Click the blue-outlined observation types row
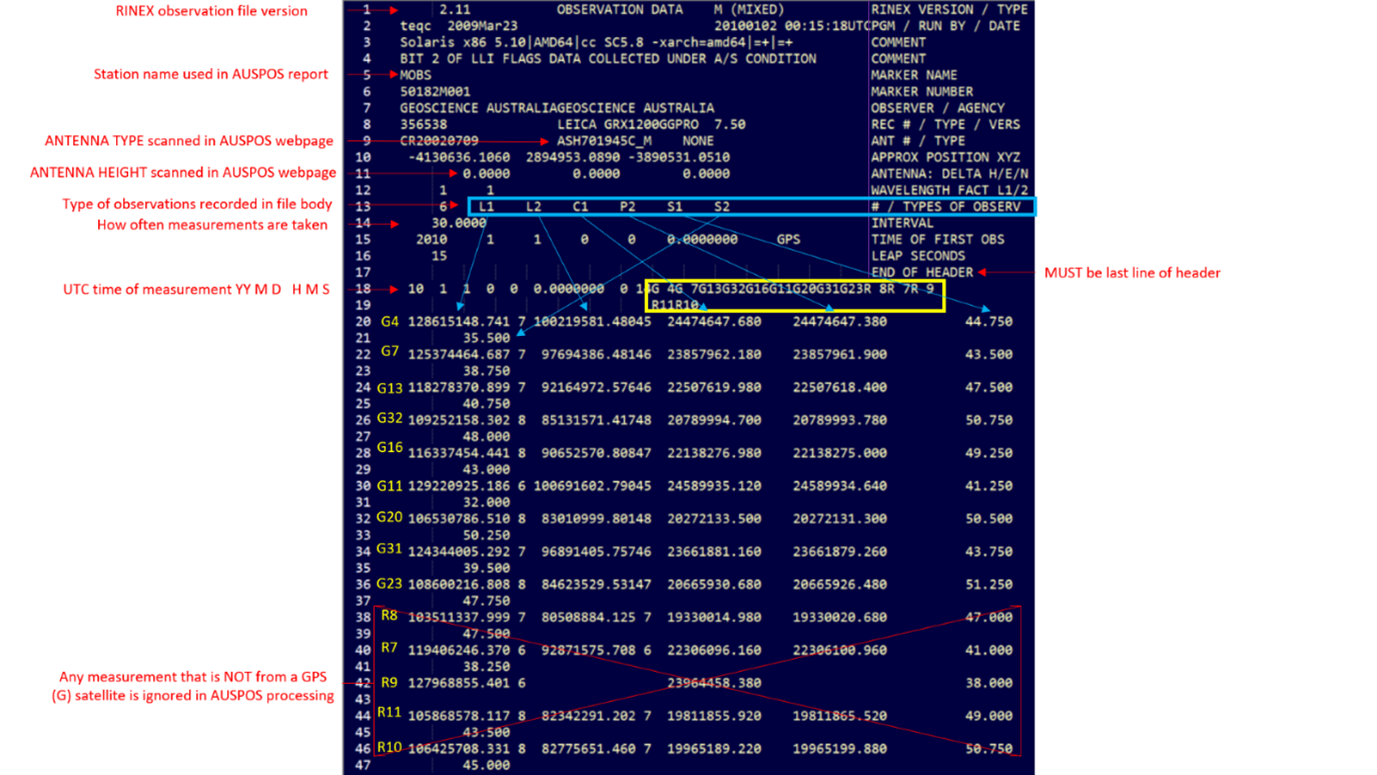 [751, 206]
